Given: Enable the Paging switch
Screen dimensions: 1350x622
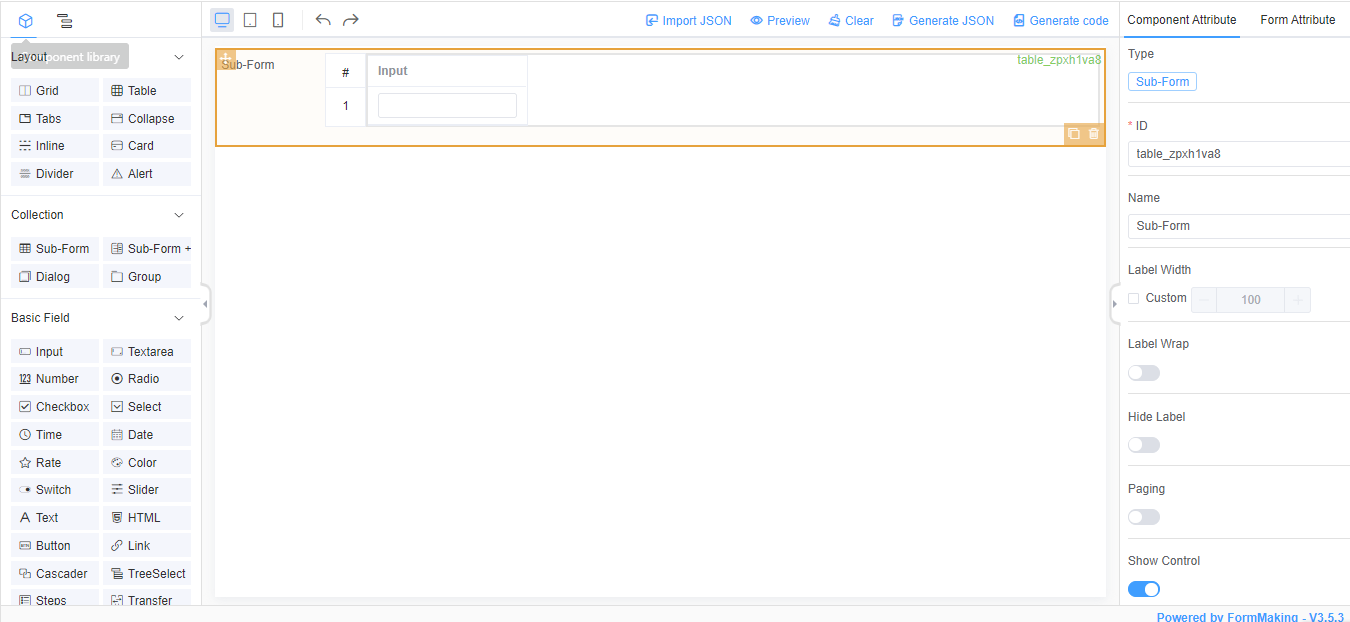Looking at the screenshot, I should pos(1144,517).
